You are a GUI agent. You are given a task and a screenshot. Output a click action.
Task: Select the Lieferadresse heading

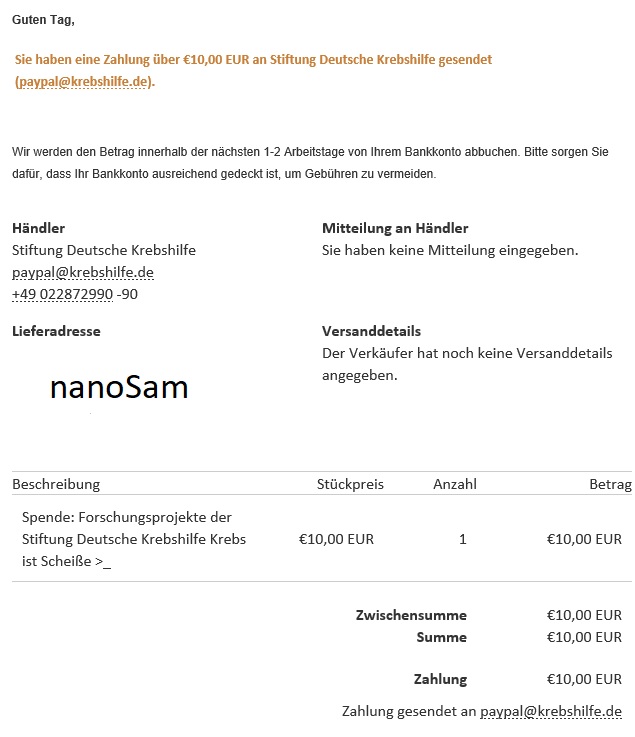[56, 331]
